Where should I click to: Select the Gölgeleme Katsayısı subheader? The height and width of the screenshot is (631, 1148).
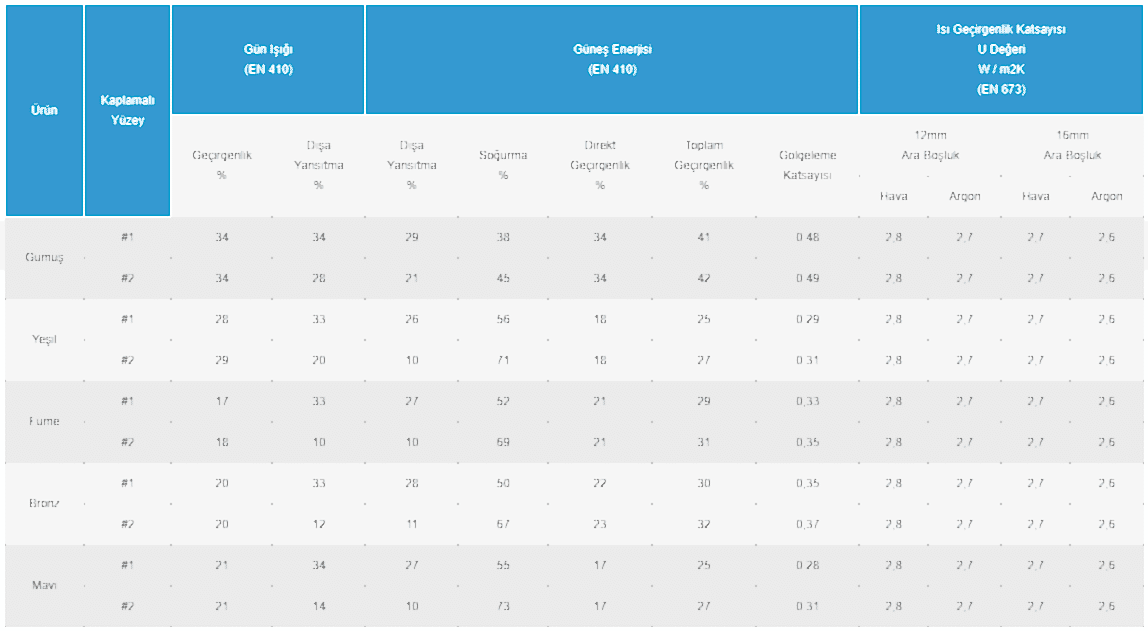click(807, 165)
